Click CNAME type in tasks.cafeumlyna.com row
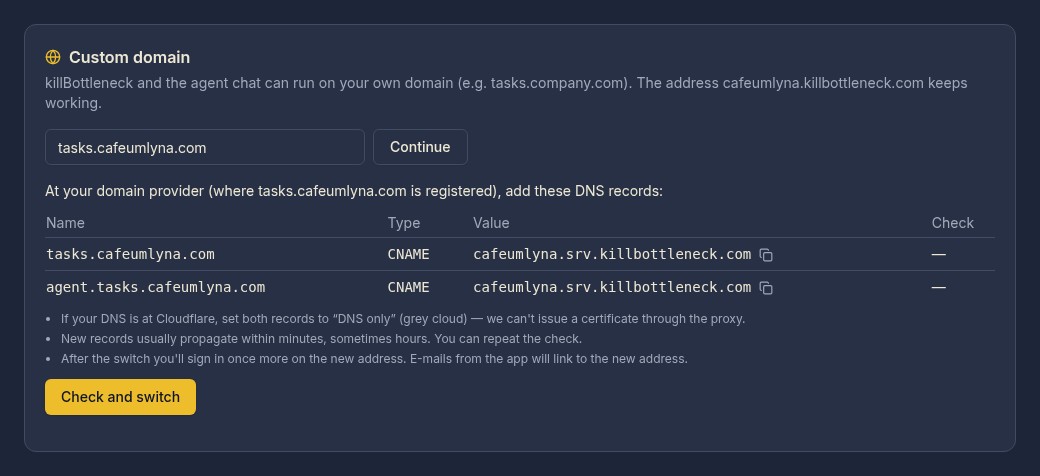Viewport: 1040px width, 476px height. tap(409, 254)
